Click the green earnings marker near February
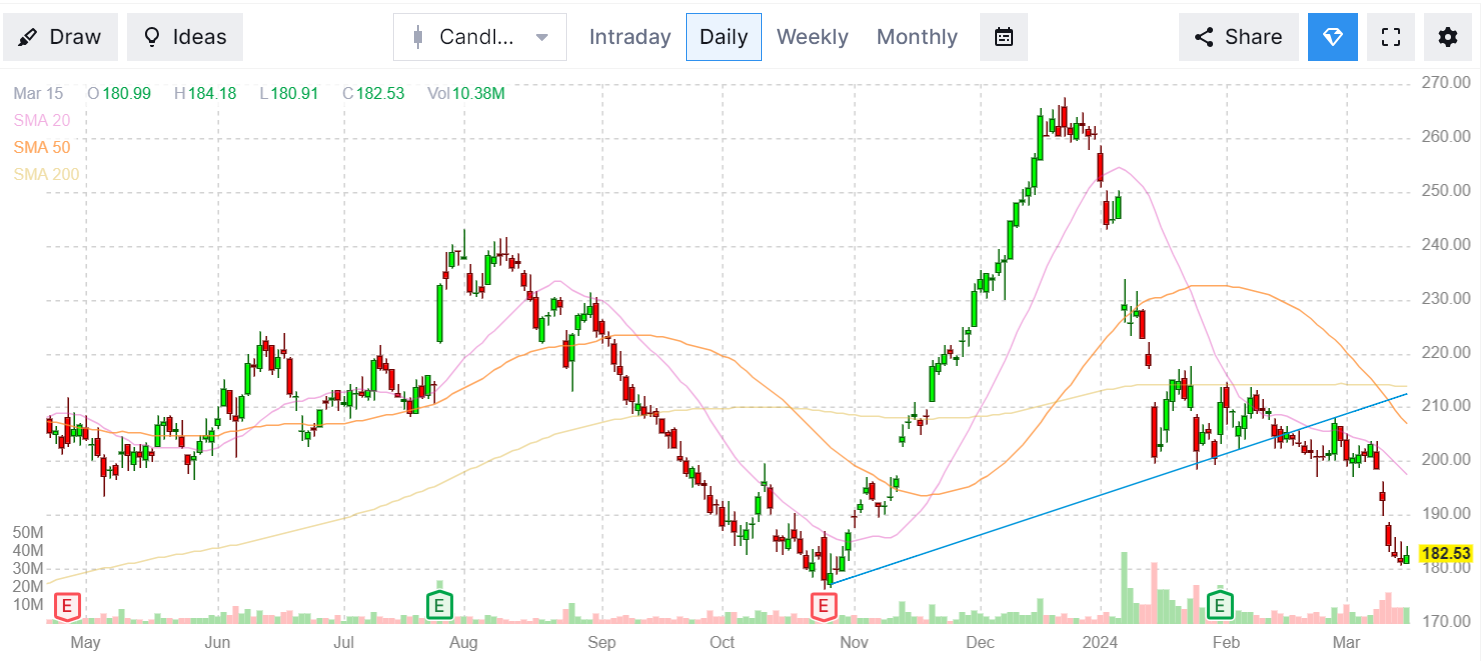 click(1220, 605)
